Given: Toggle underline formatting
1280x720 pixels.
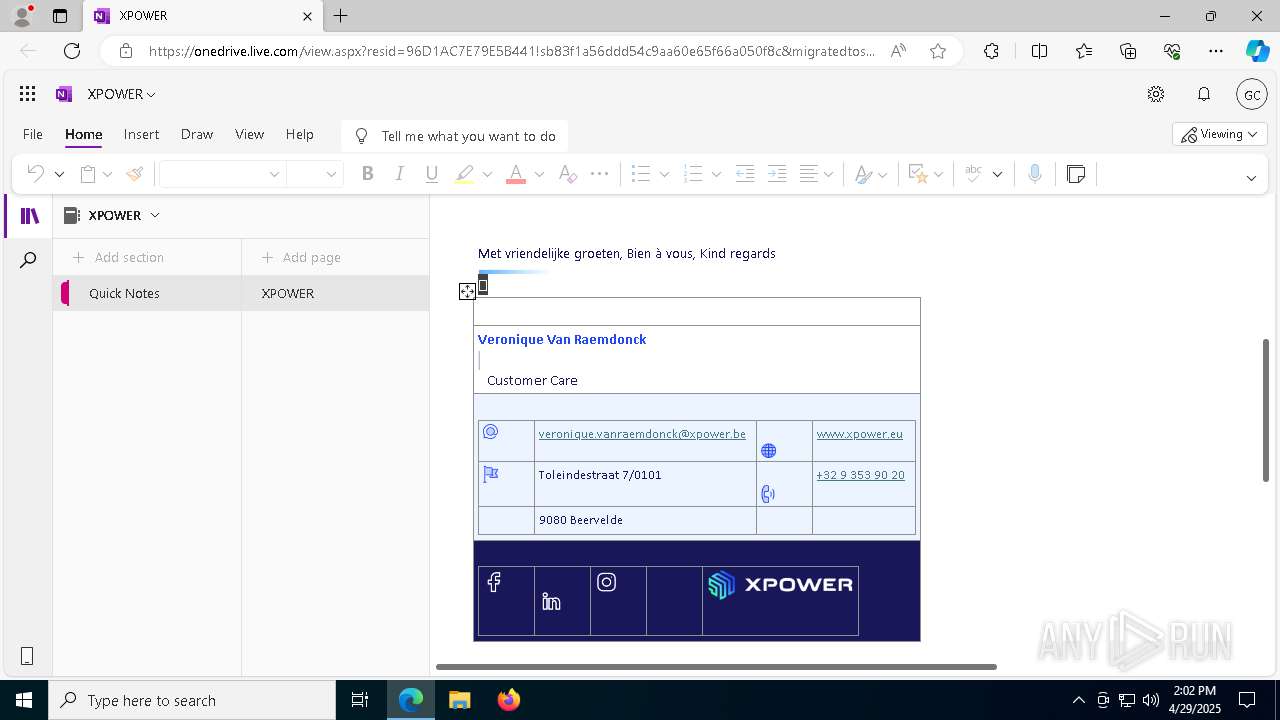Looking at the screenshot, I should coord(431,174).
